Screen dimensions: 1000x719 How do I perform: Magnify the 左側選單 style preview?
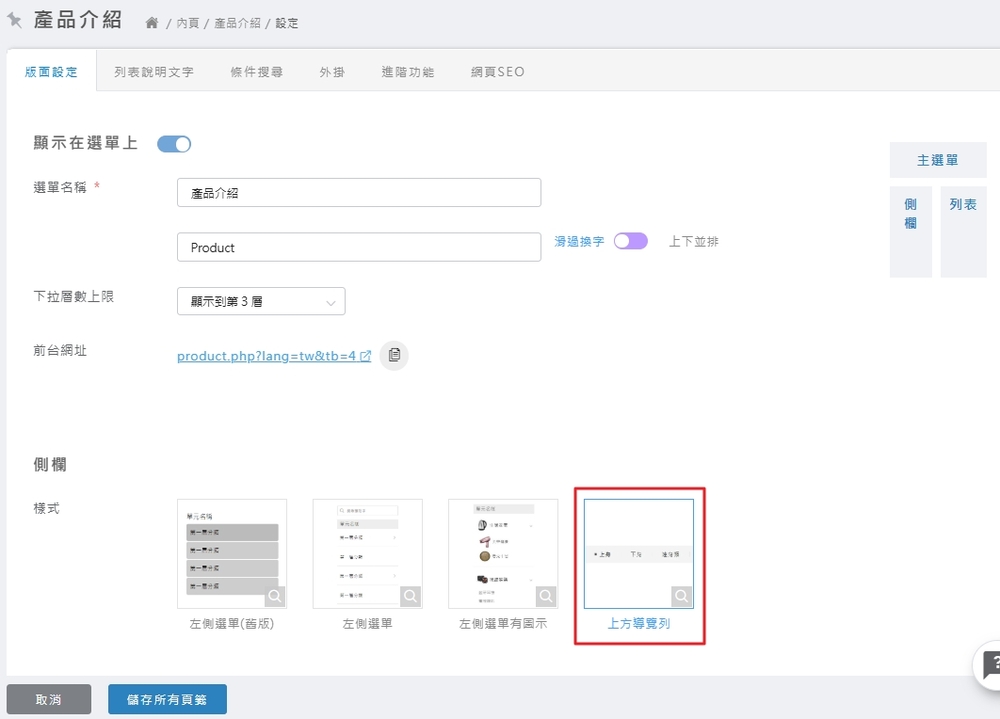pyautogui.click(x=410, y=597)
